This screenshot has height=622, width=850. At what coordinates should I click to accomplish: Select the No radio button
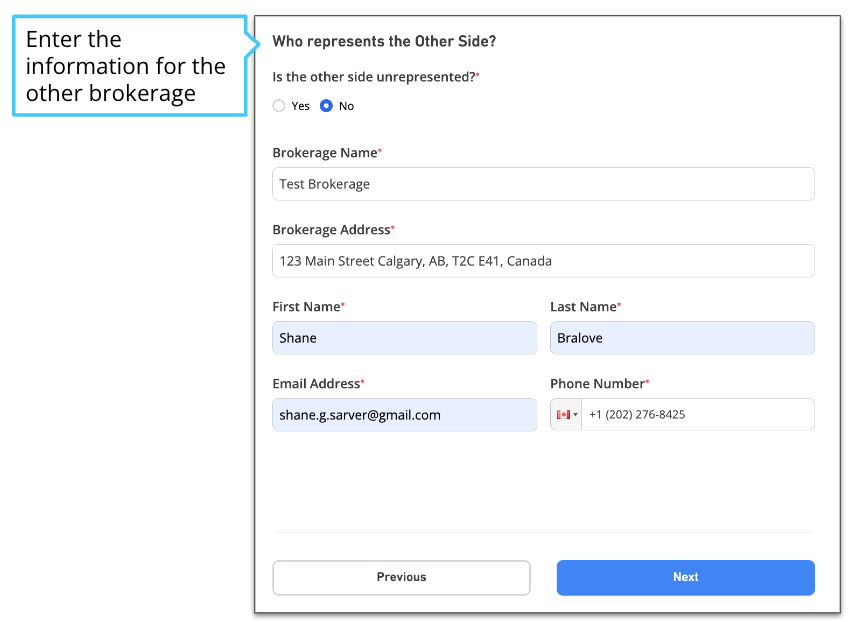(x=326, y=106)
